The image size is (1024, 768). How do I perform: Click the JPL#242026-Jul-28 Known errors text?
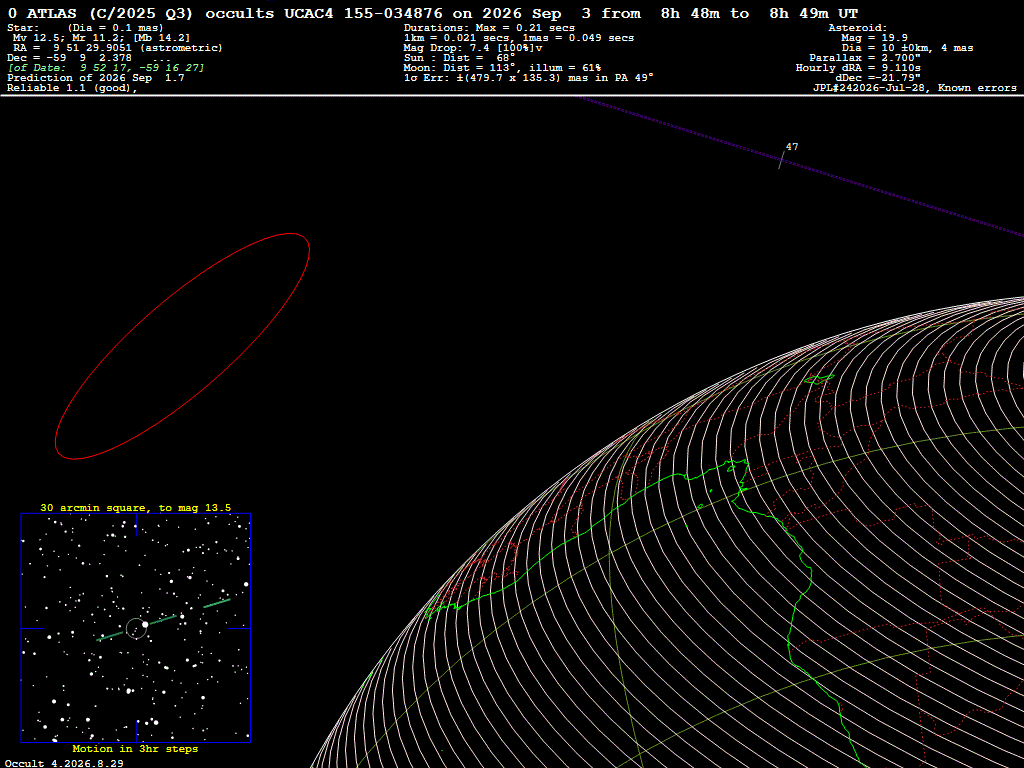914,88
